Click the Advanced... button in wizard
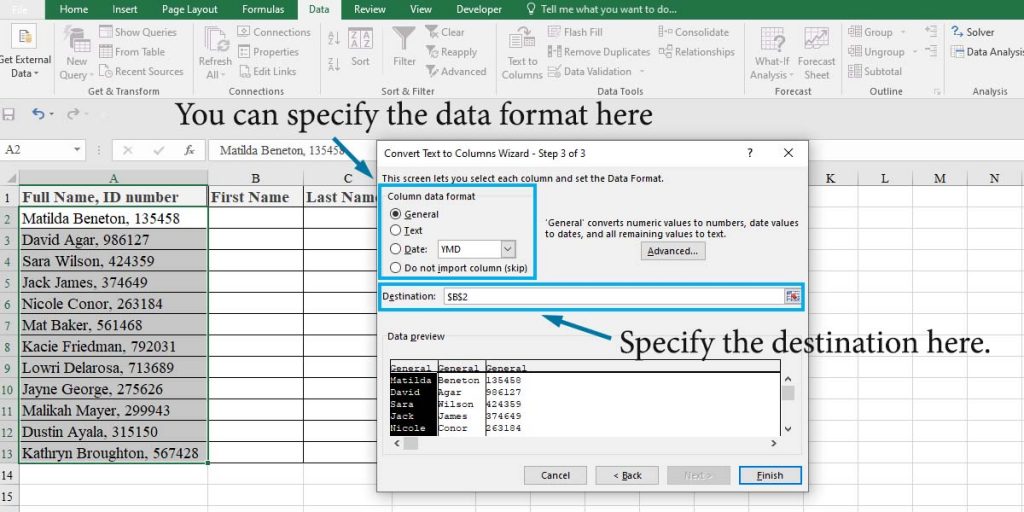 [673, 251]
